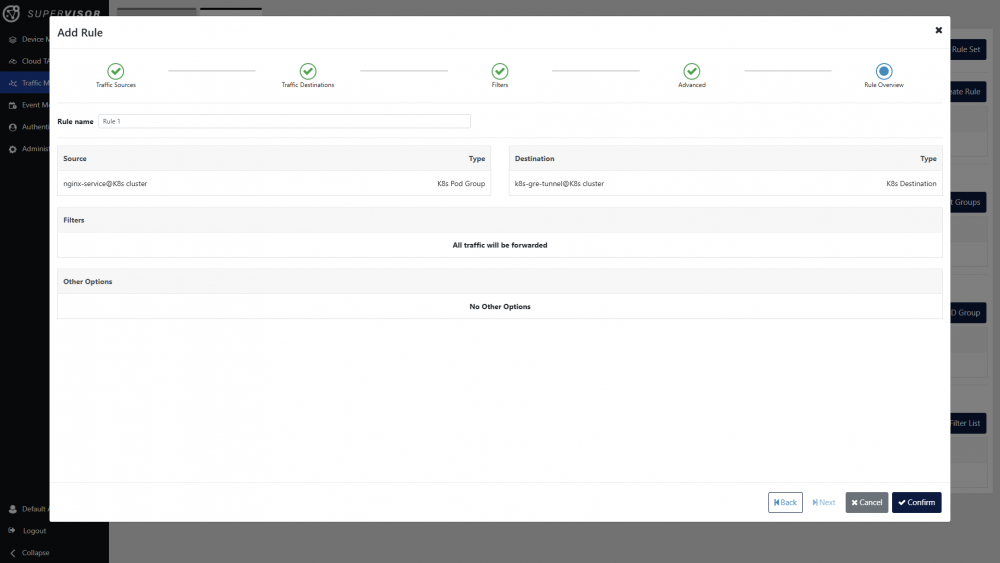This screenshot has width=1000, height=563.
Task: Go to the Traffic Destinations step circle
Action: [x=308, y=71]
